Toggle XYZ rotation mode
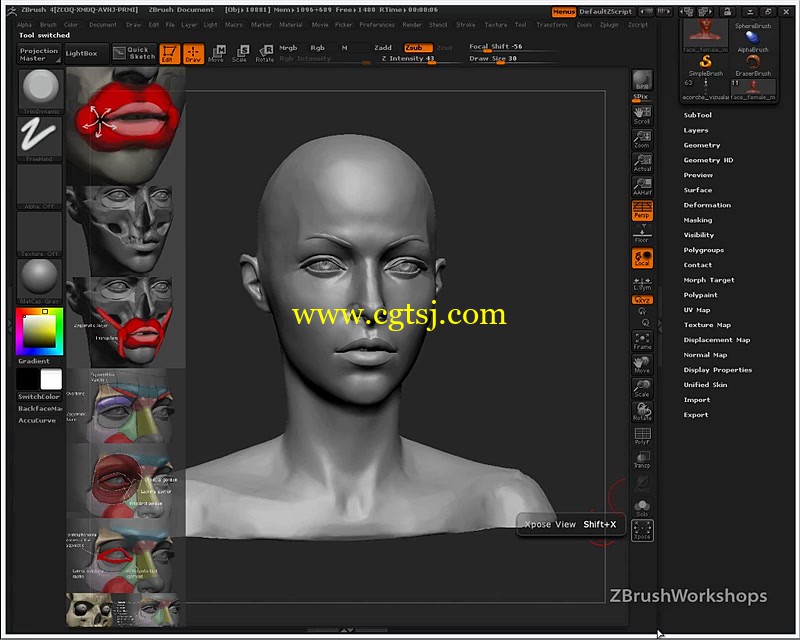Screen dimensions: 800x640 pyautogui.click(x=642, y=300)
